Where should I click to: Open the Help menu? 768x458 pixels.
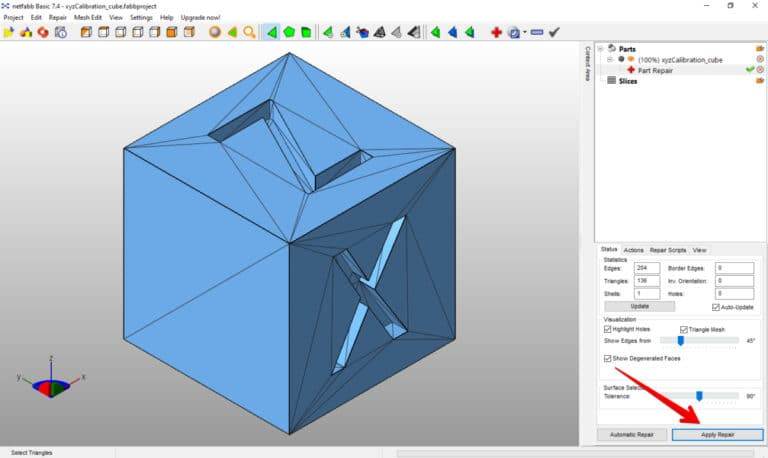pyautogui.click(x=167, y=18)
